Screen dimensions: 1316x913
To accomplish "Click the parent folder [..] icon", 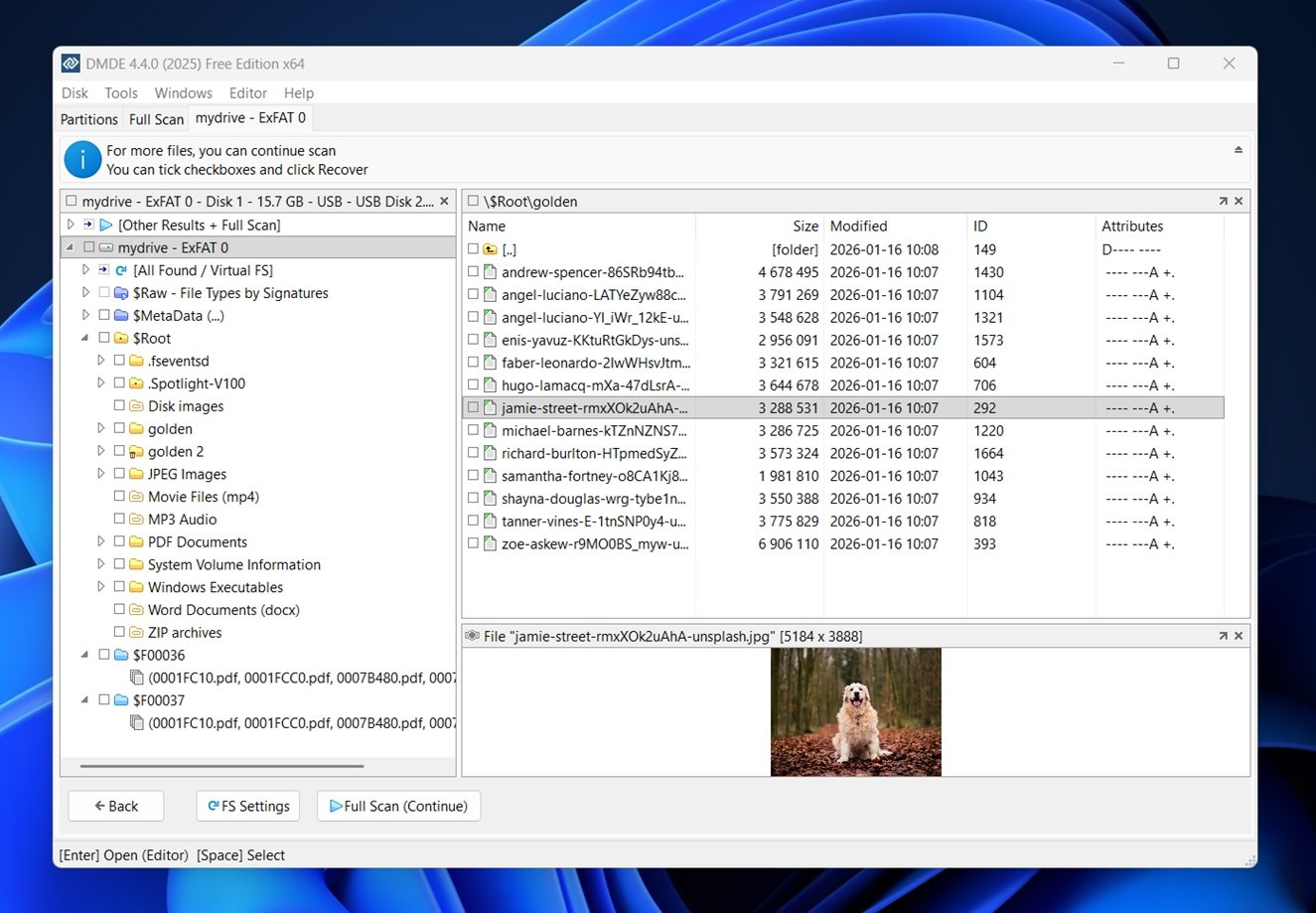I will 490,249.
